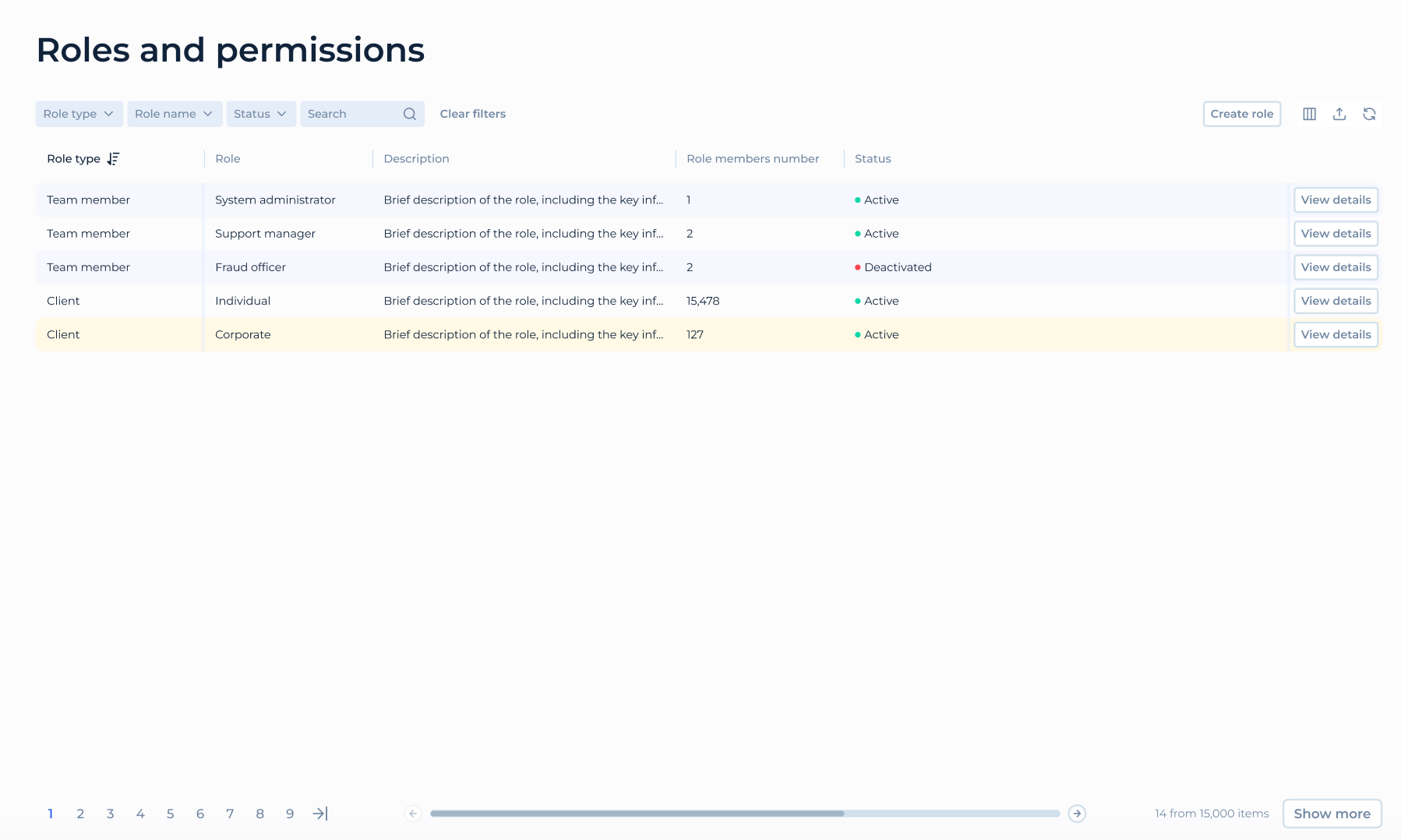
Task: View details of the Fraud officer role
Action: [1336, 266]
